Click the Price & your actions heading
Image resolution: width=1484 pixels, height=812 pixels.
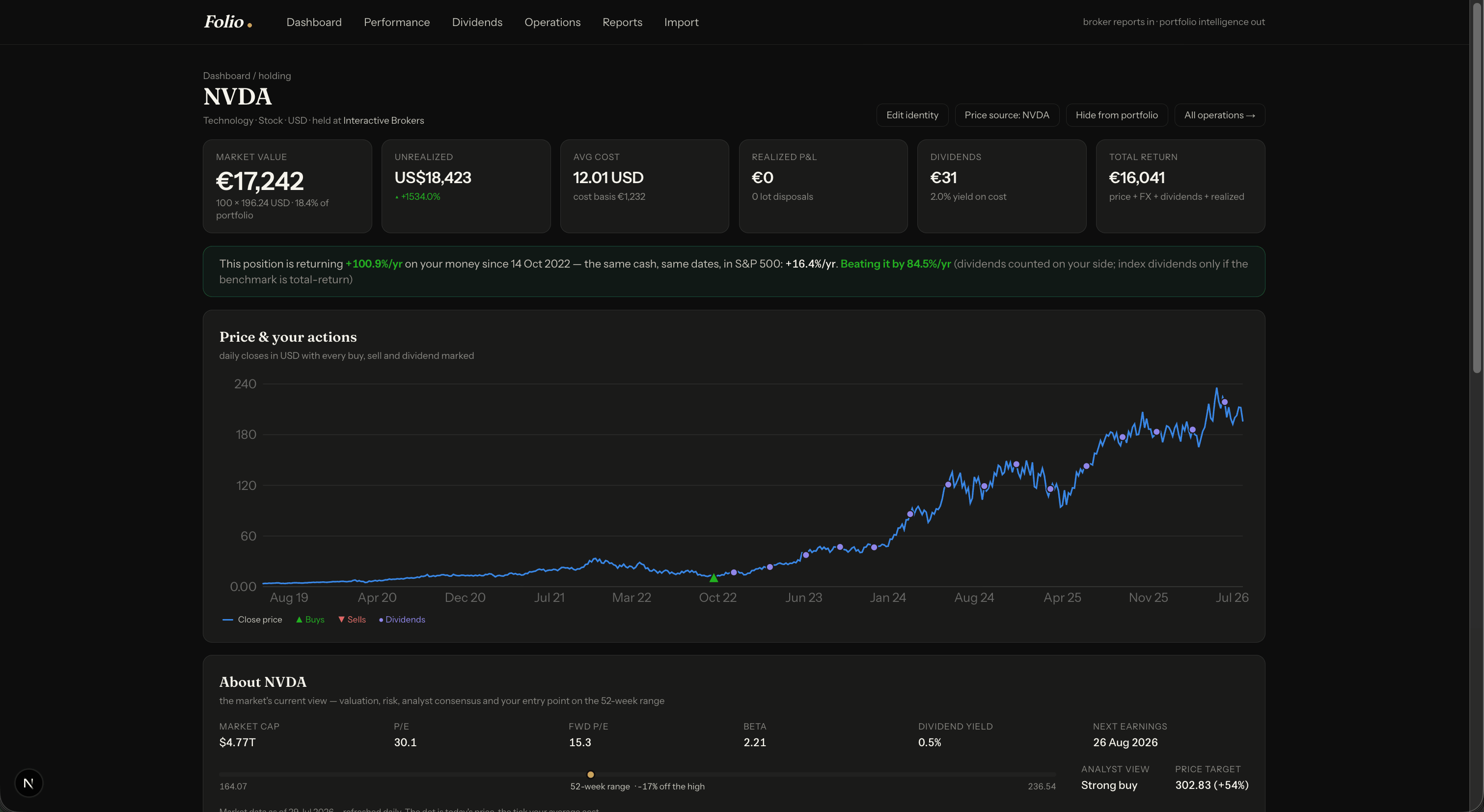tap(288, 337)
